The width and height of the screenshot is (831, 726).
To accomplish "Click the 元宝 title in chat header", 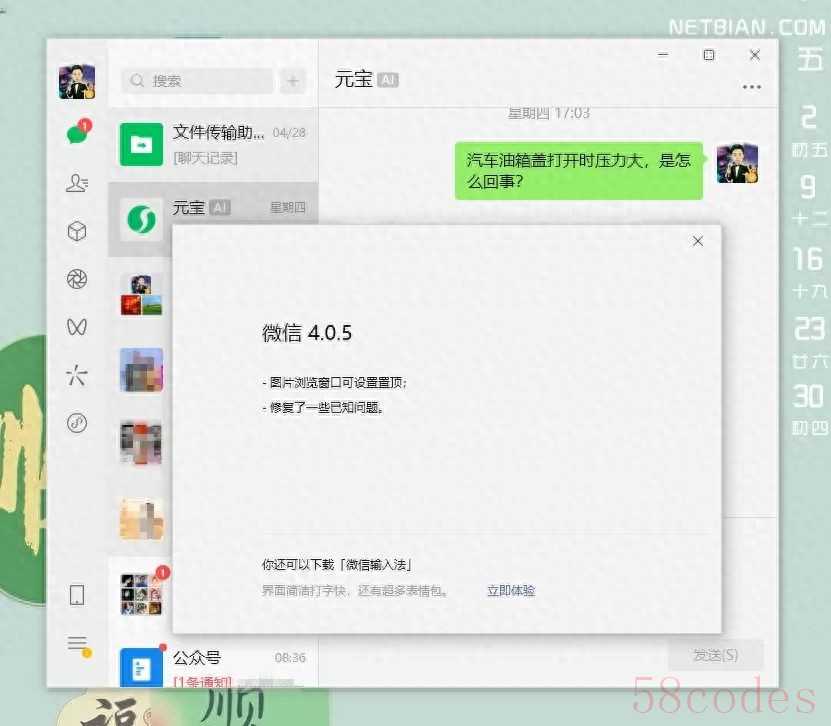I will pyautogui.click(x=353, y=79).
